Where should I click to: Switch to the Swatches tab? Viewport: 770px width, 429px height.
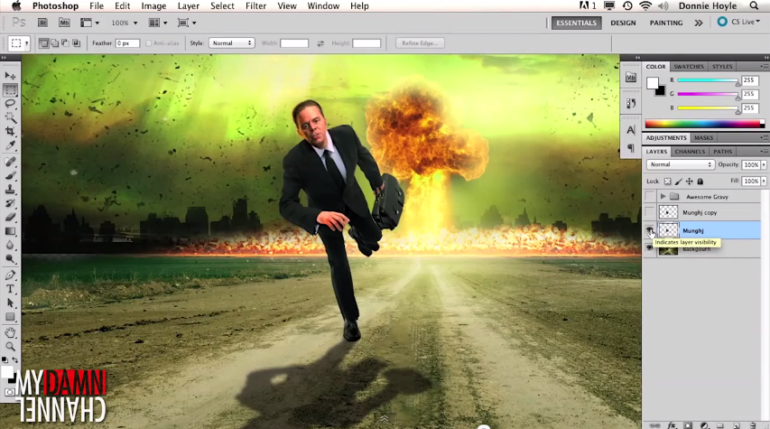[688, 66]
